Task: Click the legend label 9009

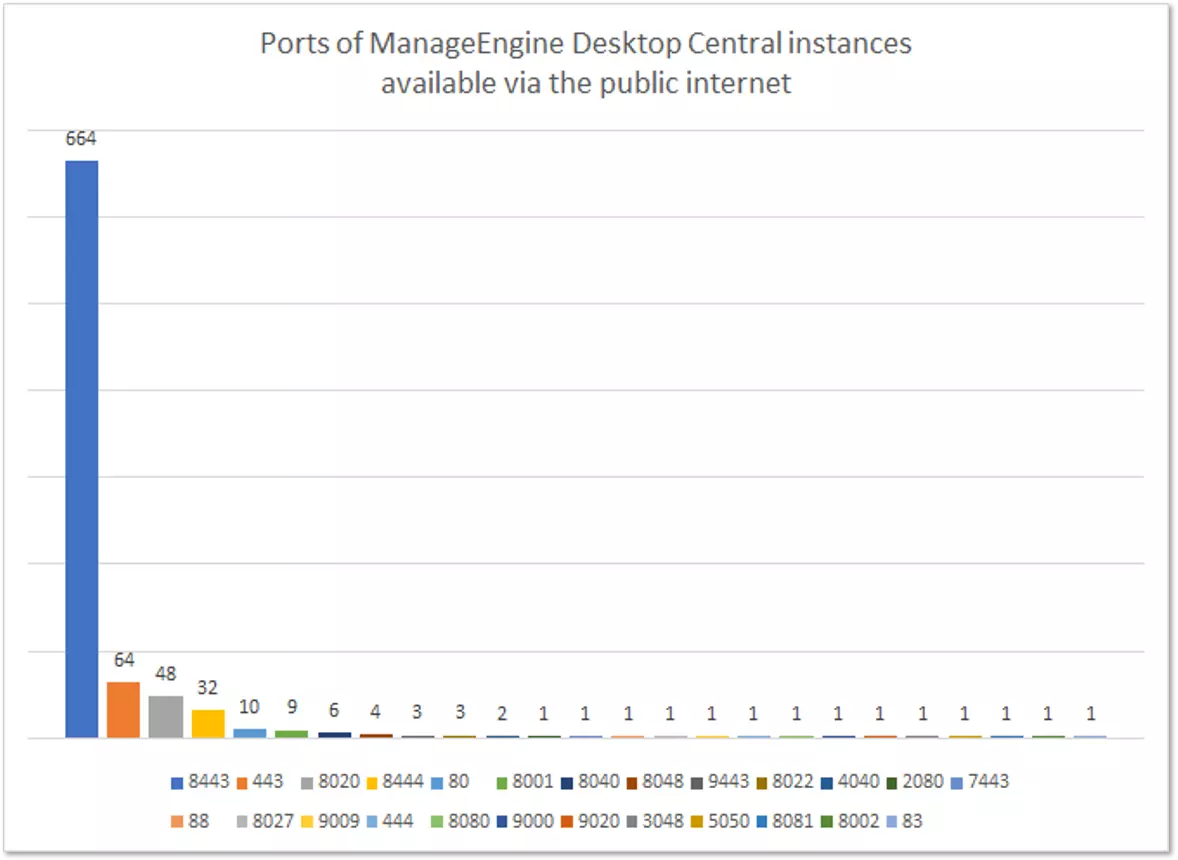Action: 339,821
